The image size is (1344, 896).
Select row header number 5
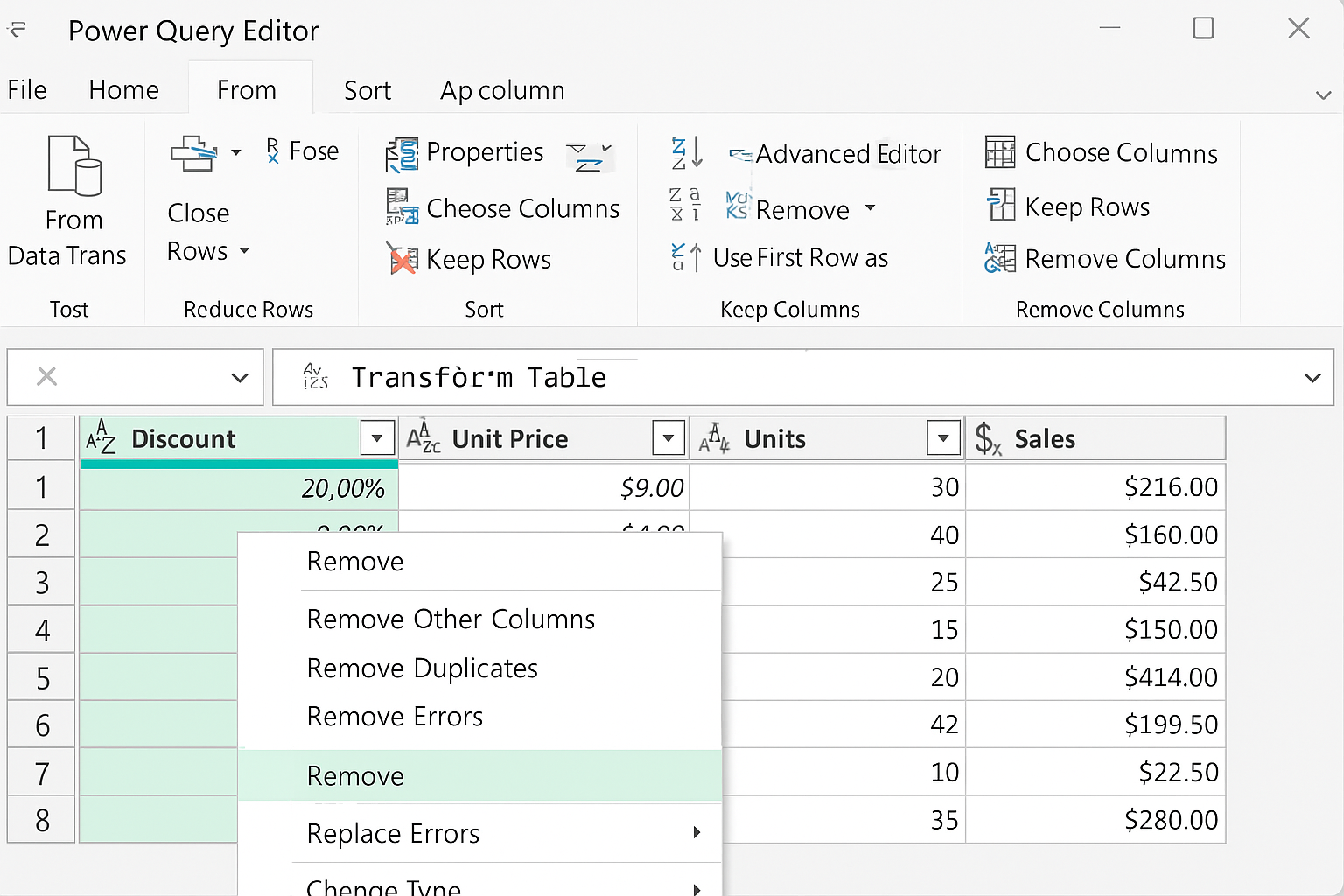tap(42, 677)
